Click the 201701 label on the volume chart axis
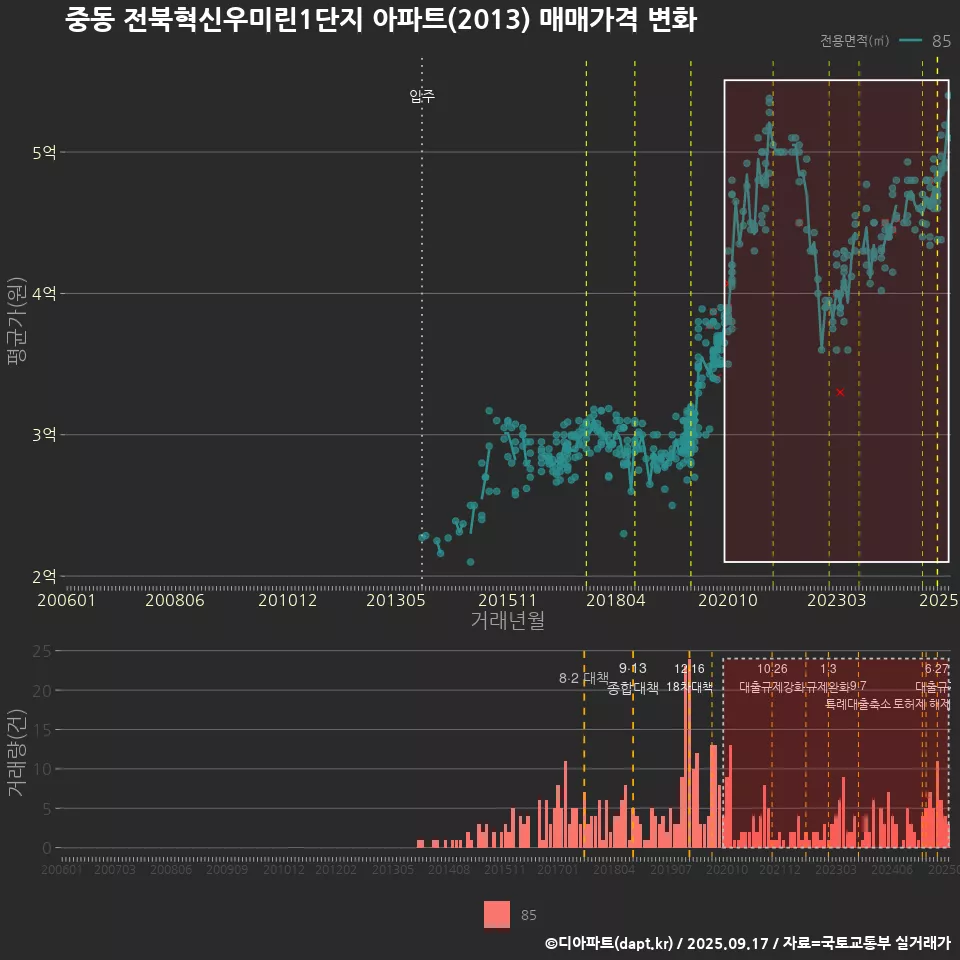The height and width of the screenshot is (960, 960). point(558,869)
